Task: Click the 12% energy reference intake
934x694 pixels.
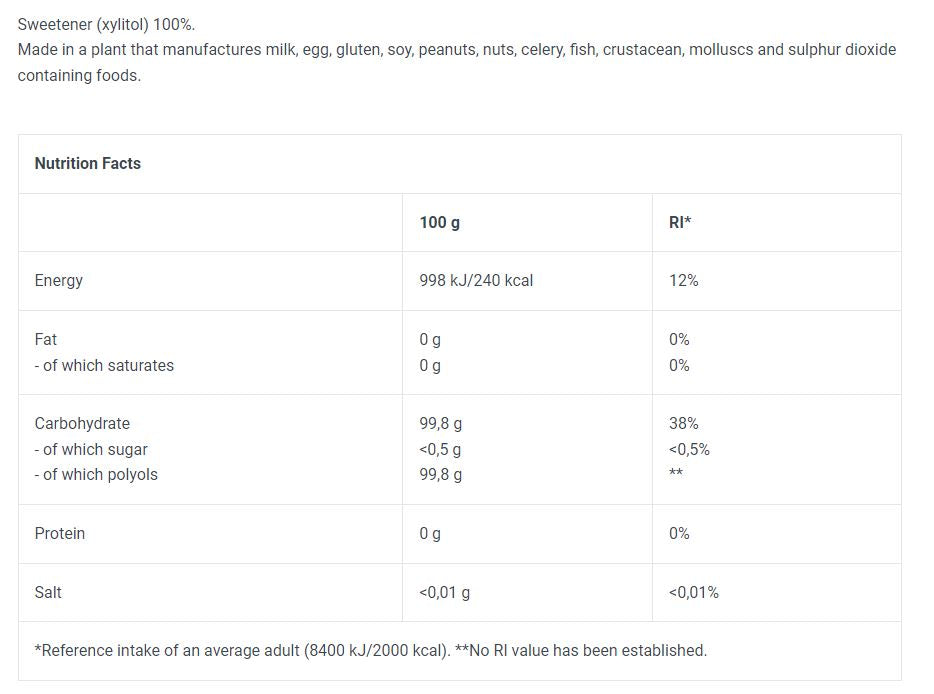Action: 684,280
